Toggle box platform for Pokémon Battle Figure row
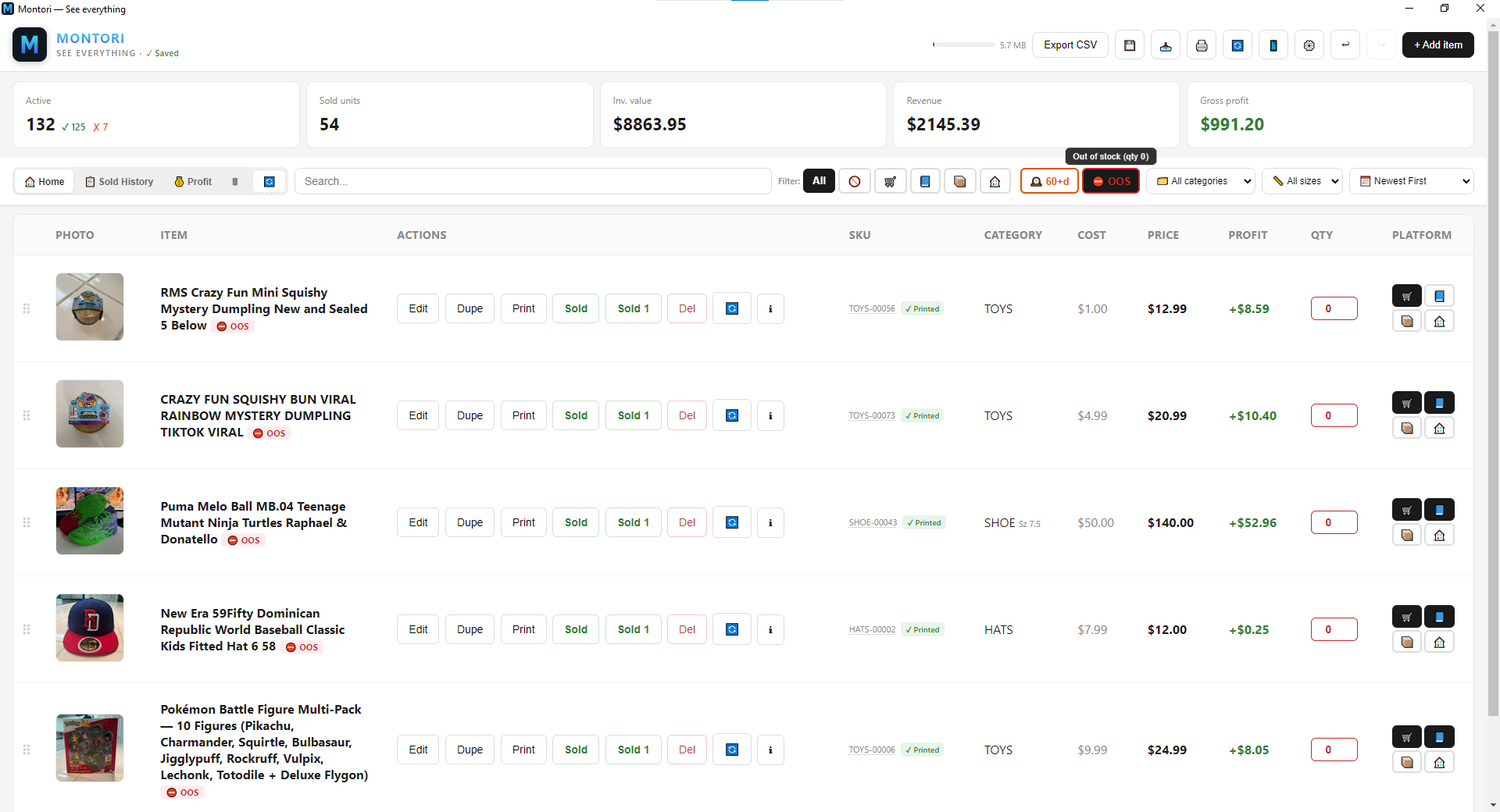 coord(1407,762)
